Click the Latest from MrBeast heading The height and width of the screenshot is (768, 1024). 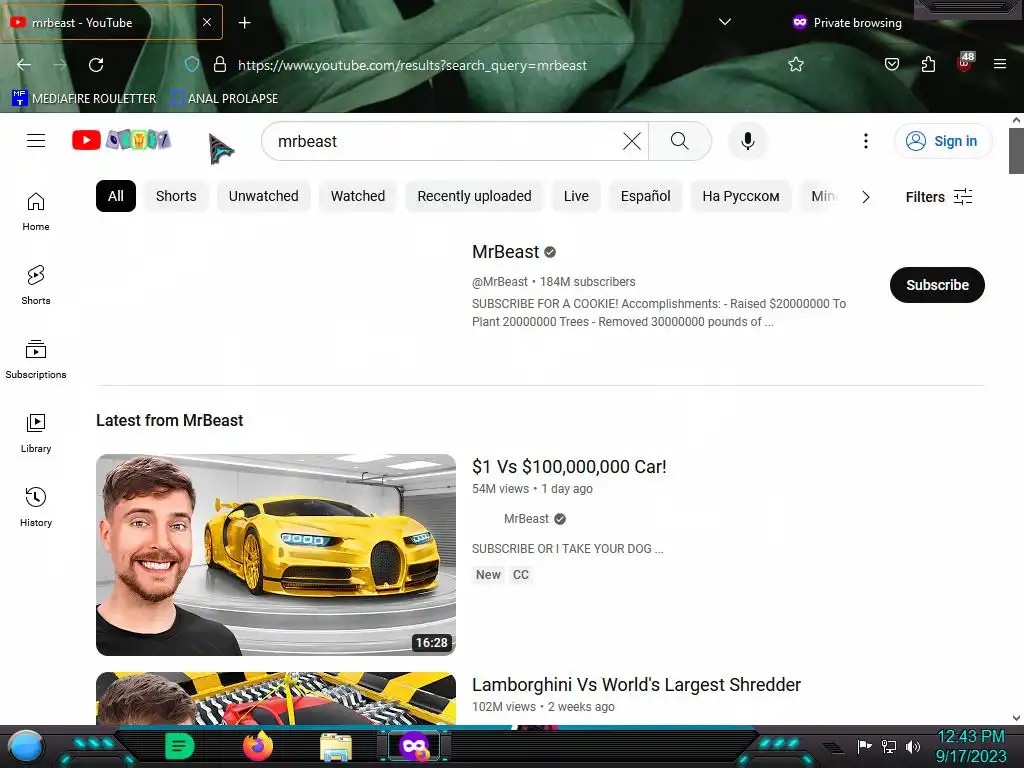(169, 420)
